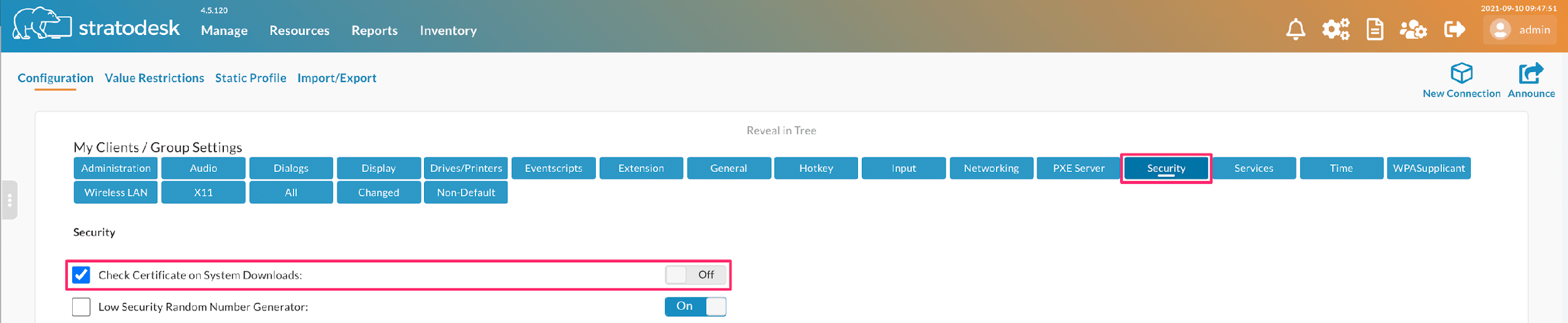Click the Announce share icon

(x=1530, y=73)
